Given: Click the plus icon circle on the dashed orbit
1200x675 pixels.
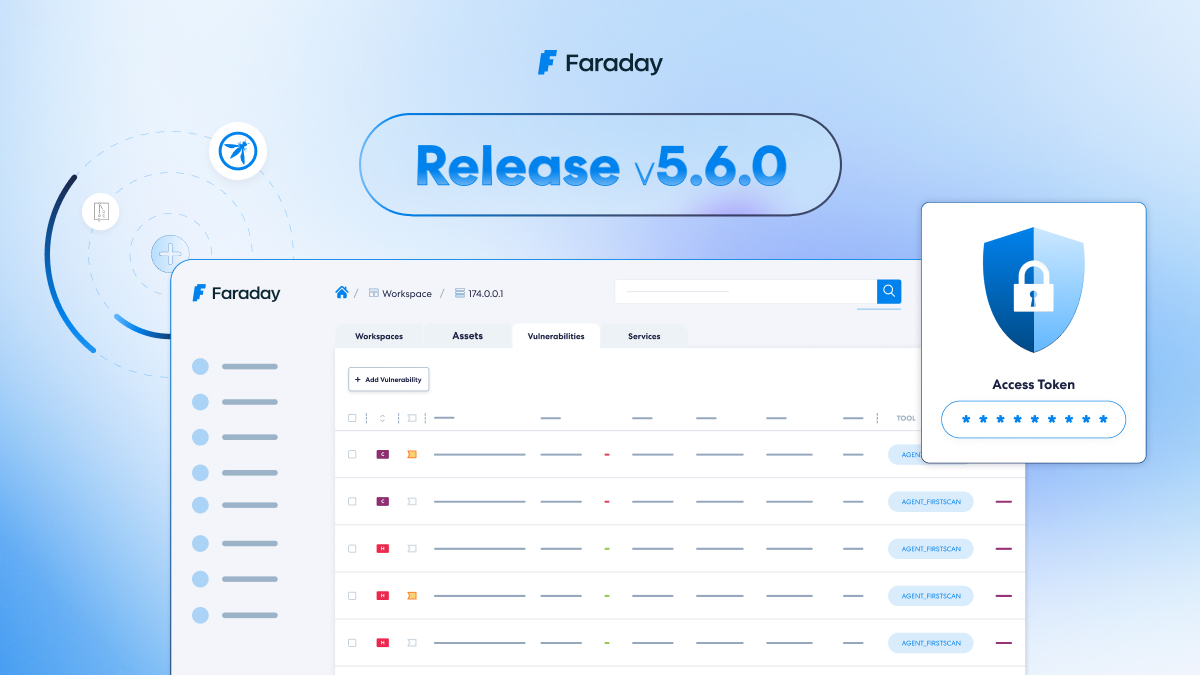Looking at the screenshot, I should click(171, 254).
